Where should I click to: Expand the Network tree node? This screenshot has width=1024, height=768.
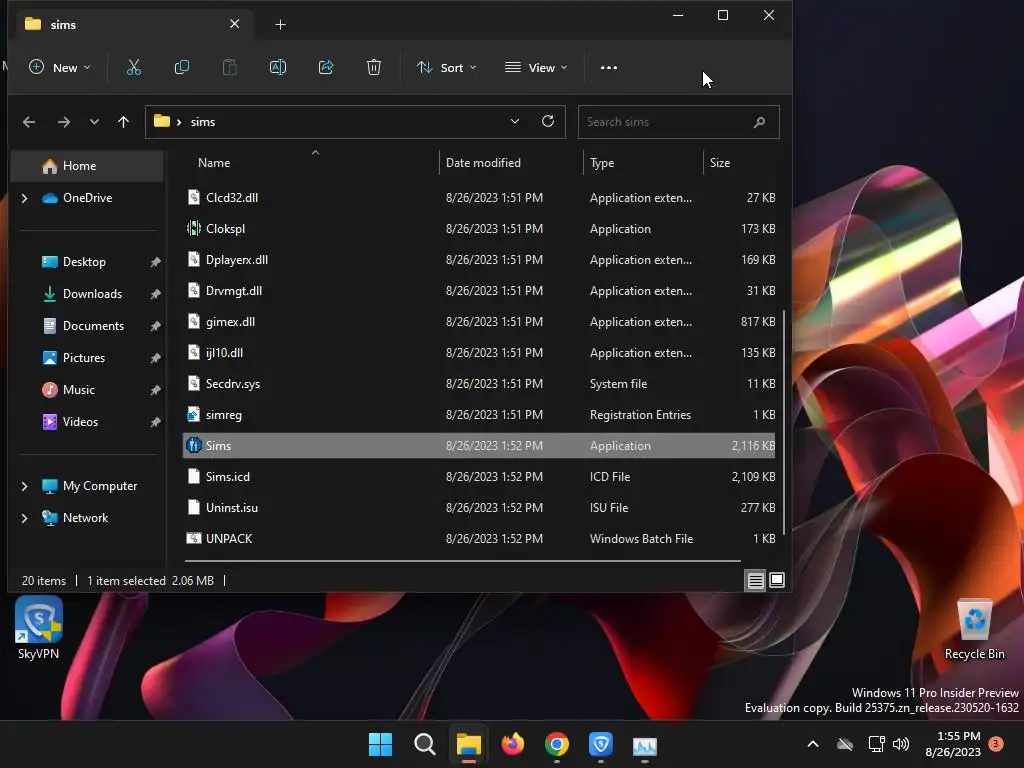point(25,518)
